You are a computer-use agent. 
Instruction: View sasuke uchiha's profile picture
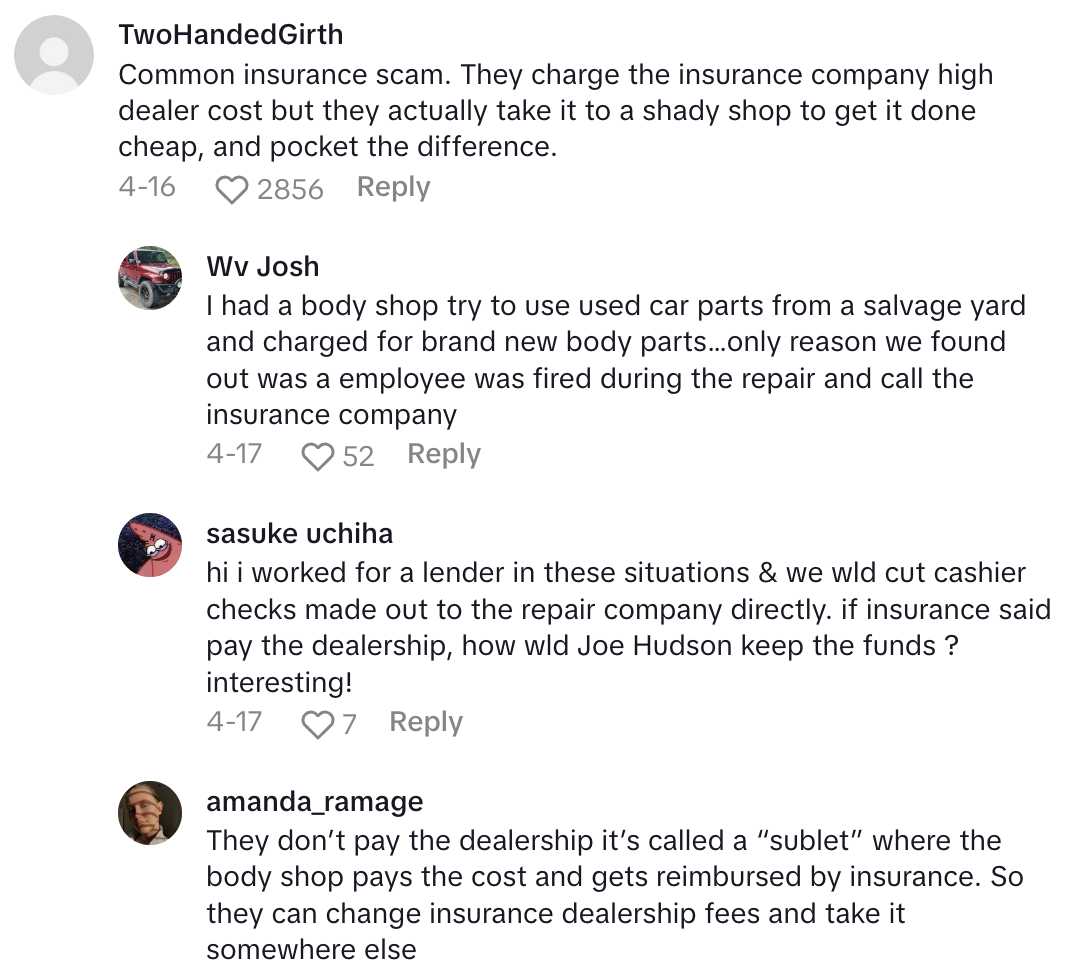tap(150, 545)
